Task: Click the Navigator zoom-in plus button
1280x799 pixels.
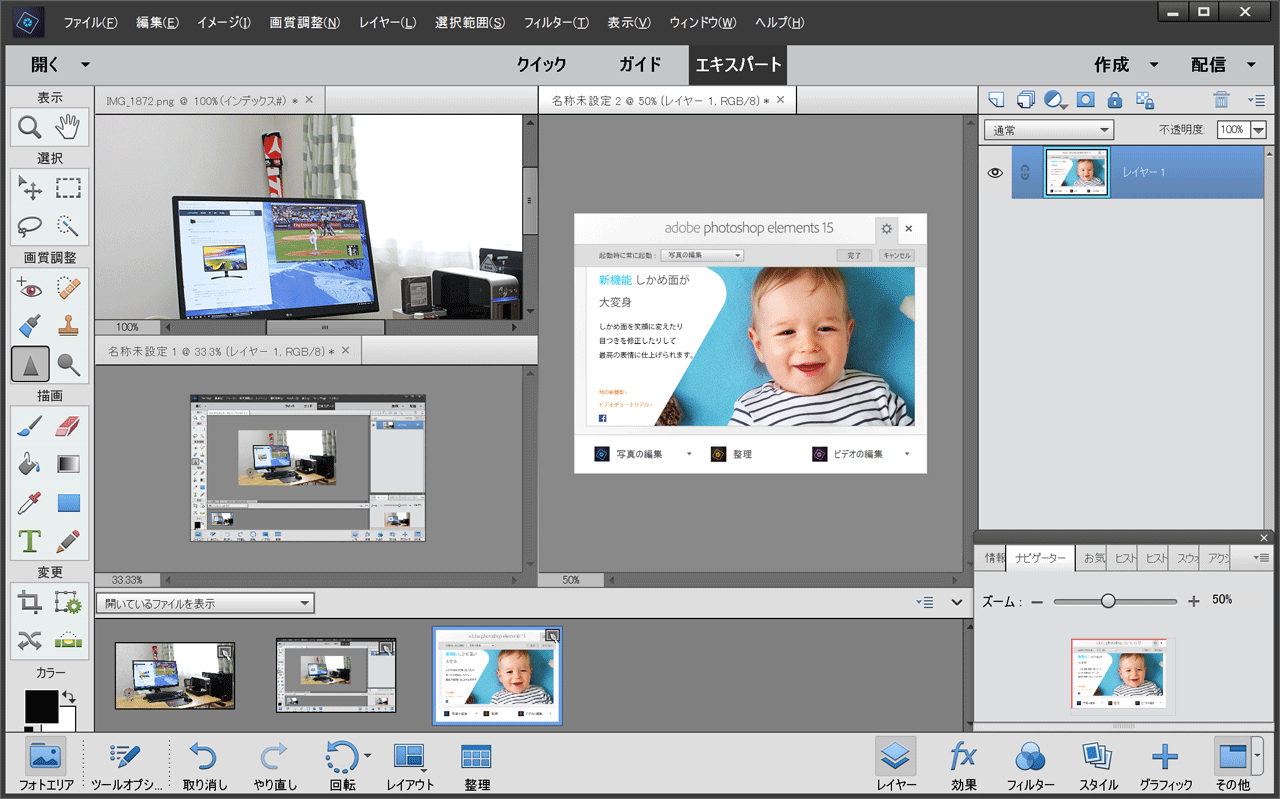Action: coord(1193,601)
